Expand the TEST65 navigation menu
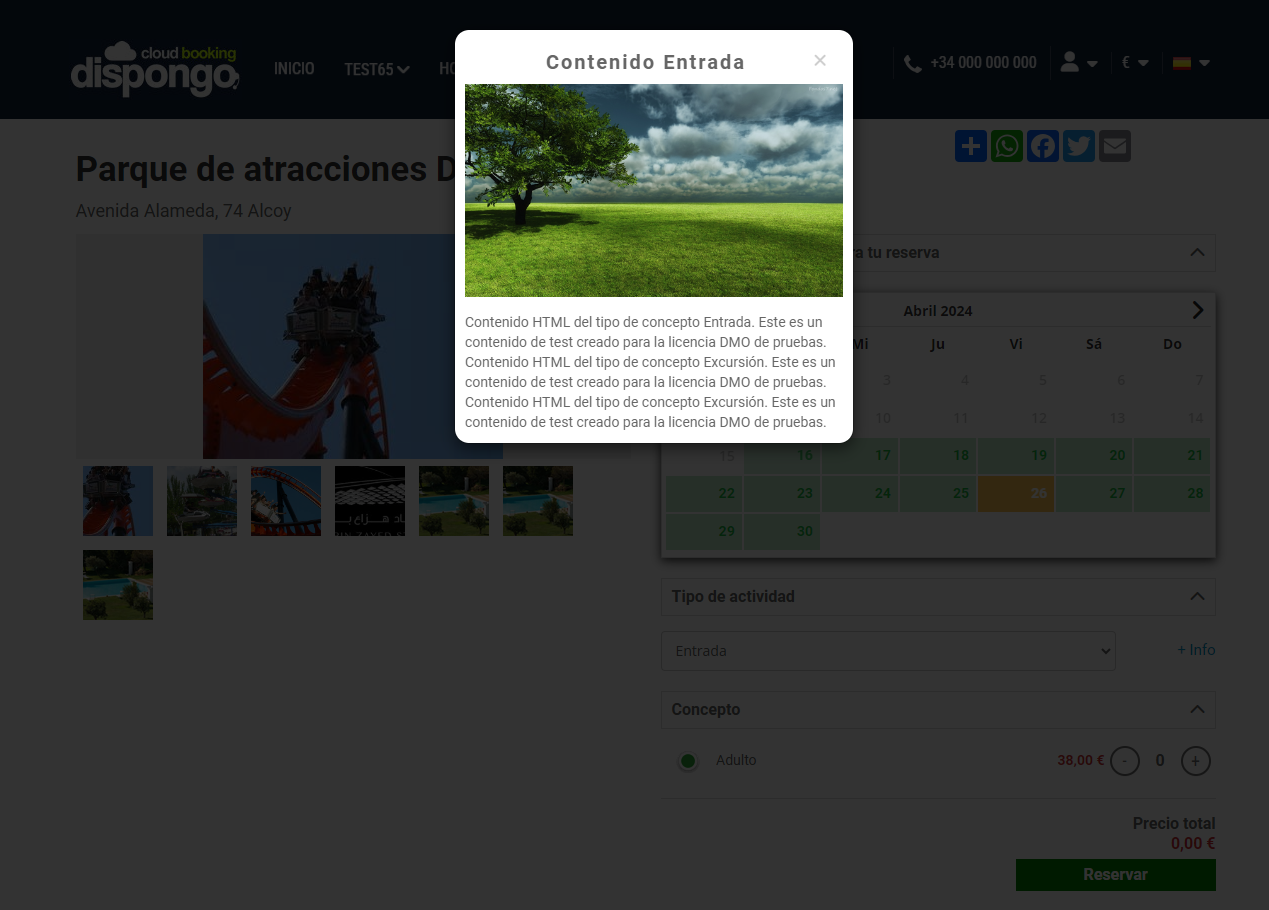 tap(377, 69)
